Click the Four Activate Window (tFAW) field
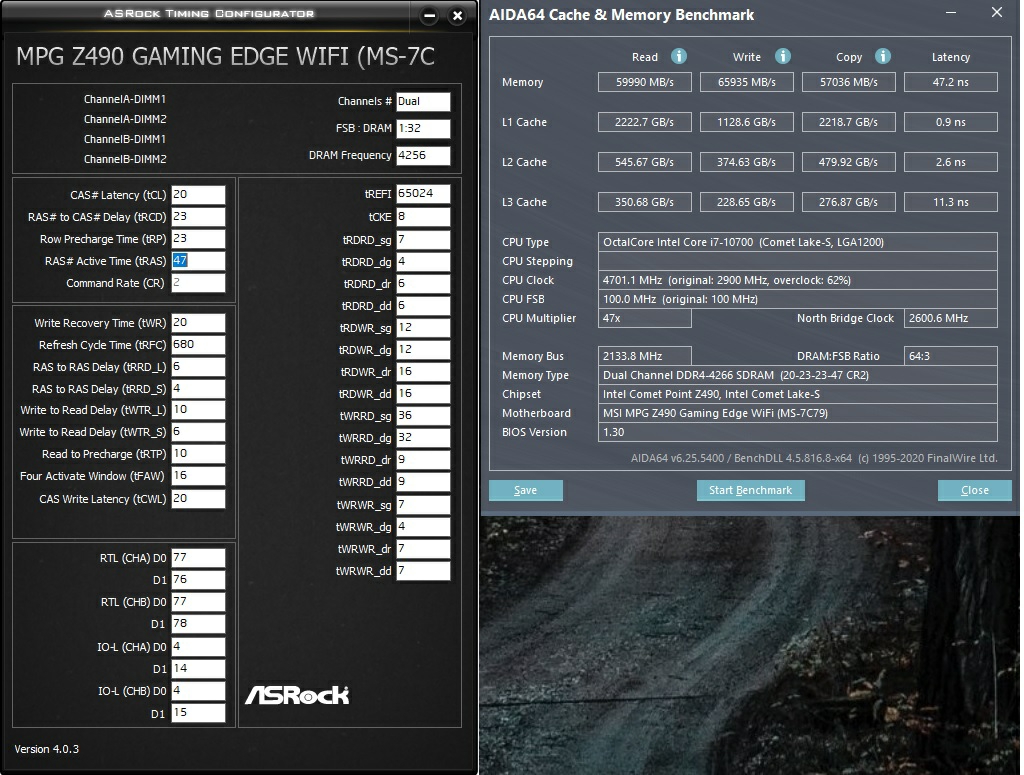1024x775 pixels. click(199, 476)
